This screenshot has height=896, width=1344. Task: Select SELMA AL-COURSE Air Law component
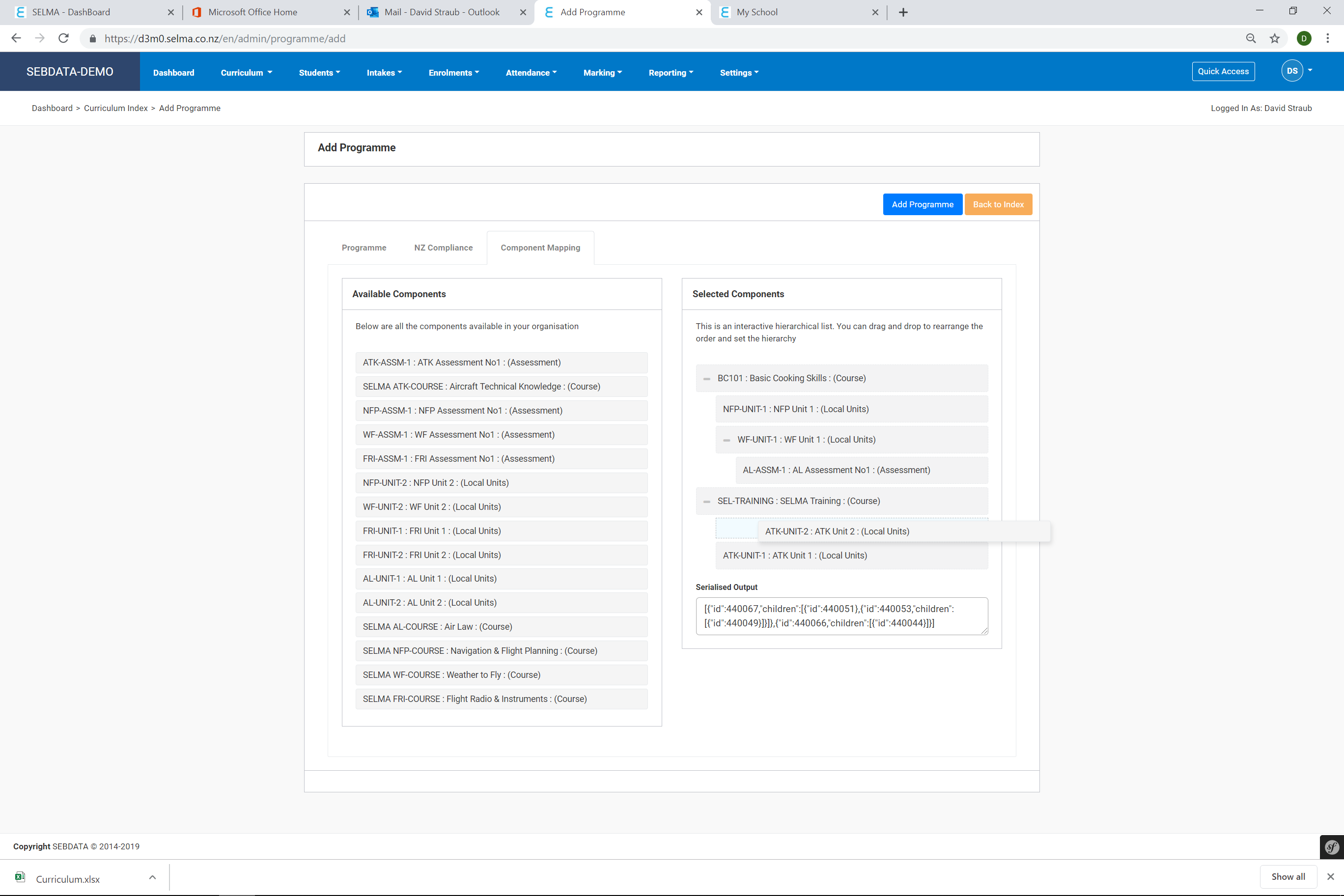point(501,627)
